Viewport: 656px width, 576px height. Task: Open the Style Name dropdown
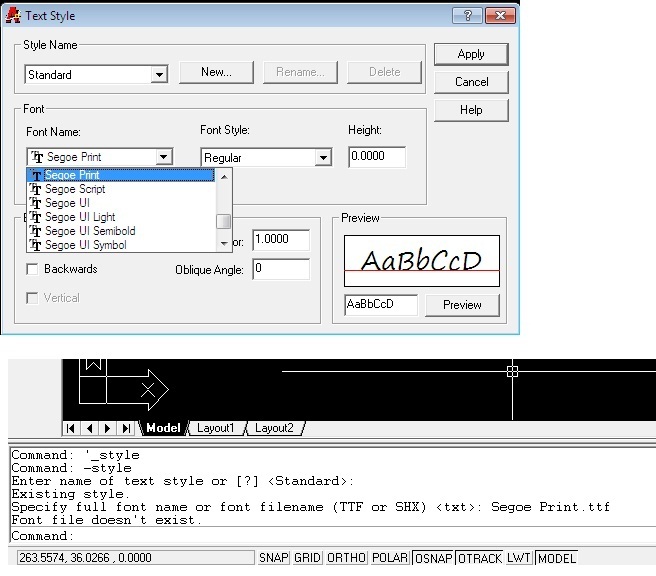(x=159, y=75)
